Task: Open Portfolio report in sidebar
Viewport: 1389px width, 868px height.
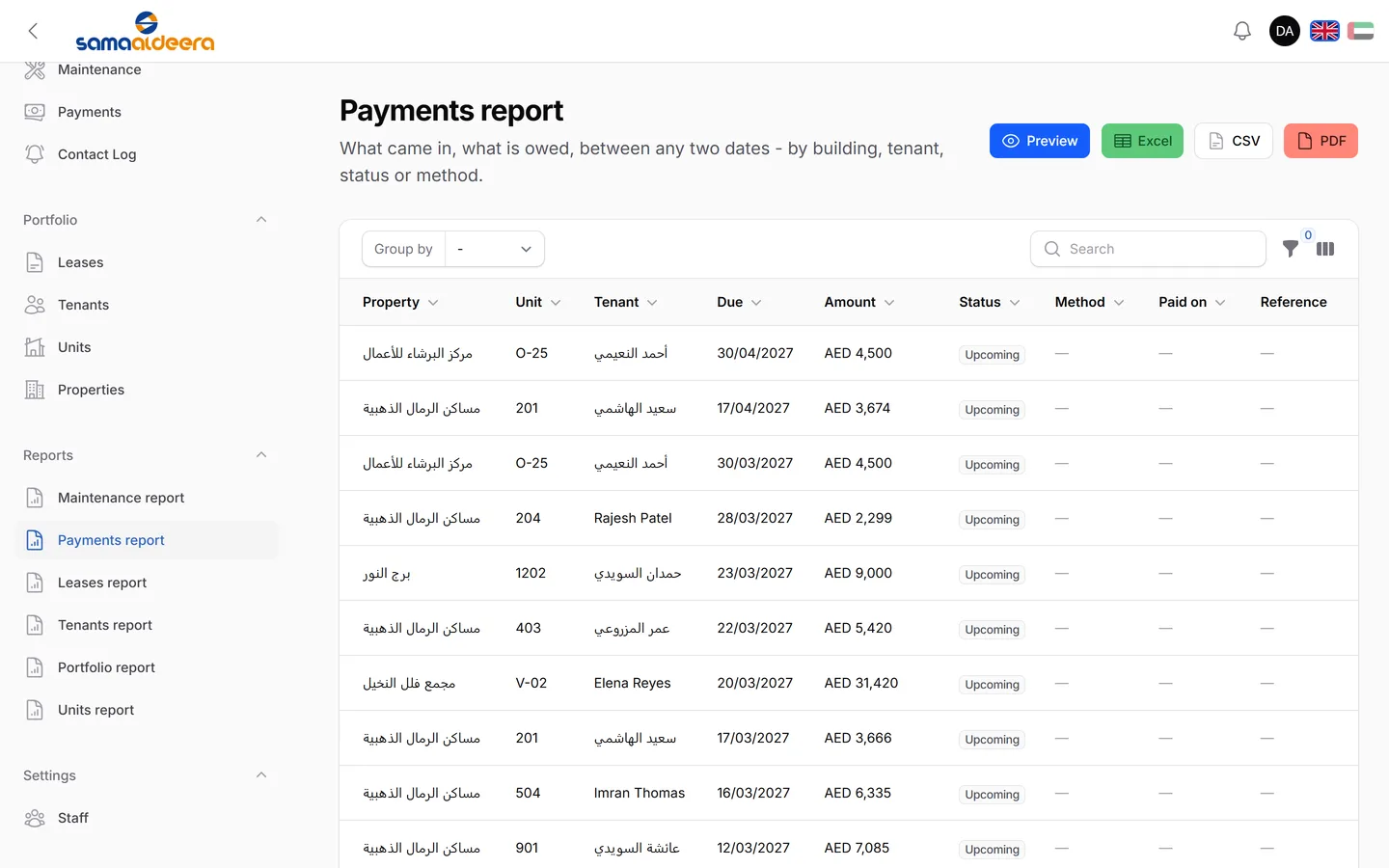Action: click(x=148, y=667)
